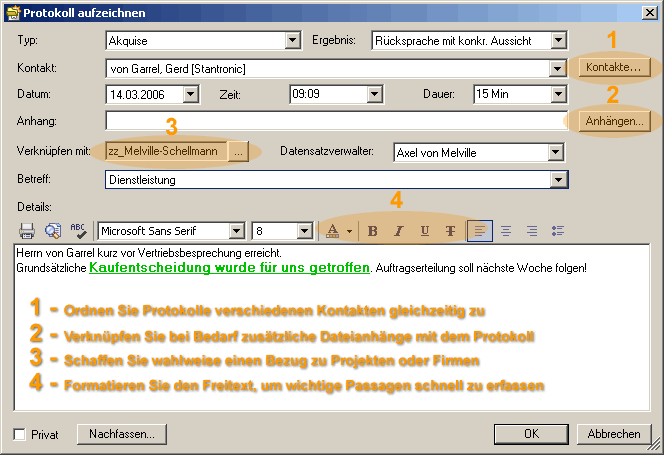Toggle underline formatting

[x=425, y=231]
